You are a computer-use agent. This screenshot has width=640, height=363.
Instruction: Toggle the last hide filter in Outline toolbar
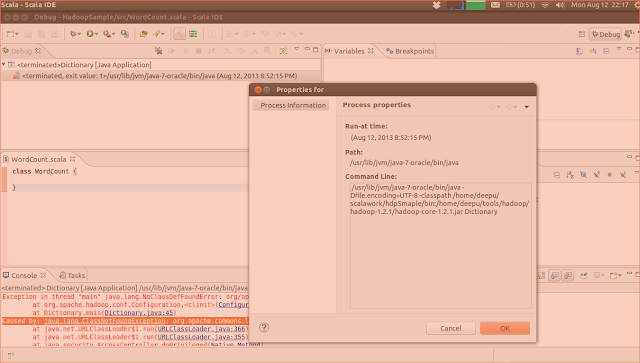(623, 175)
